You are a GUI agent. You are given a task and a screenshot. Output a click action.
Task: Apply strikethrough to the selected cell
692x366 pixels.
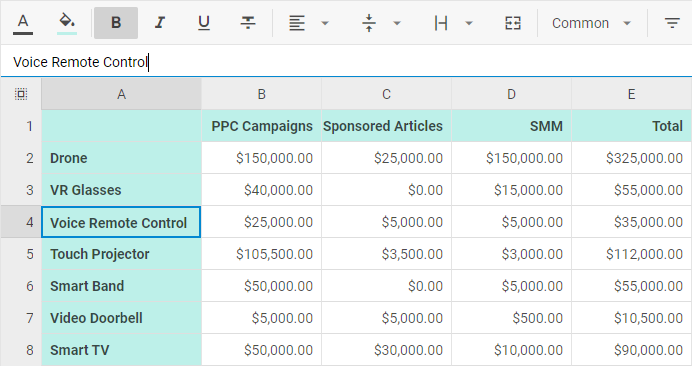pyautogui.click(x=248, y=23)
